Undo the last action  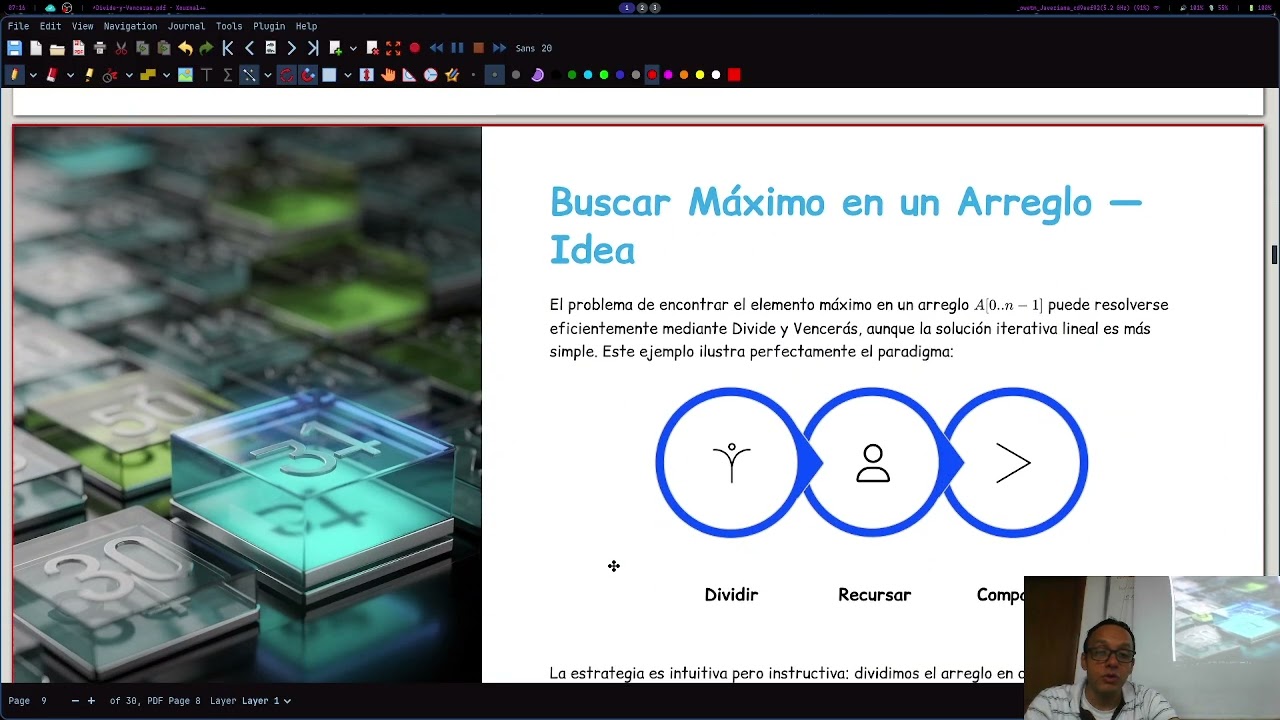coord(185,48)
